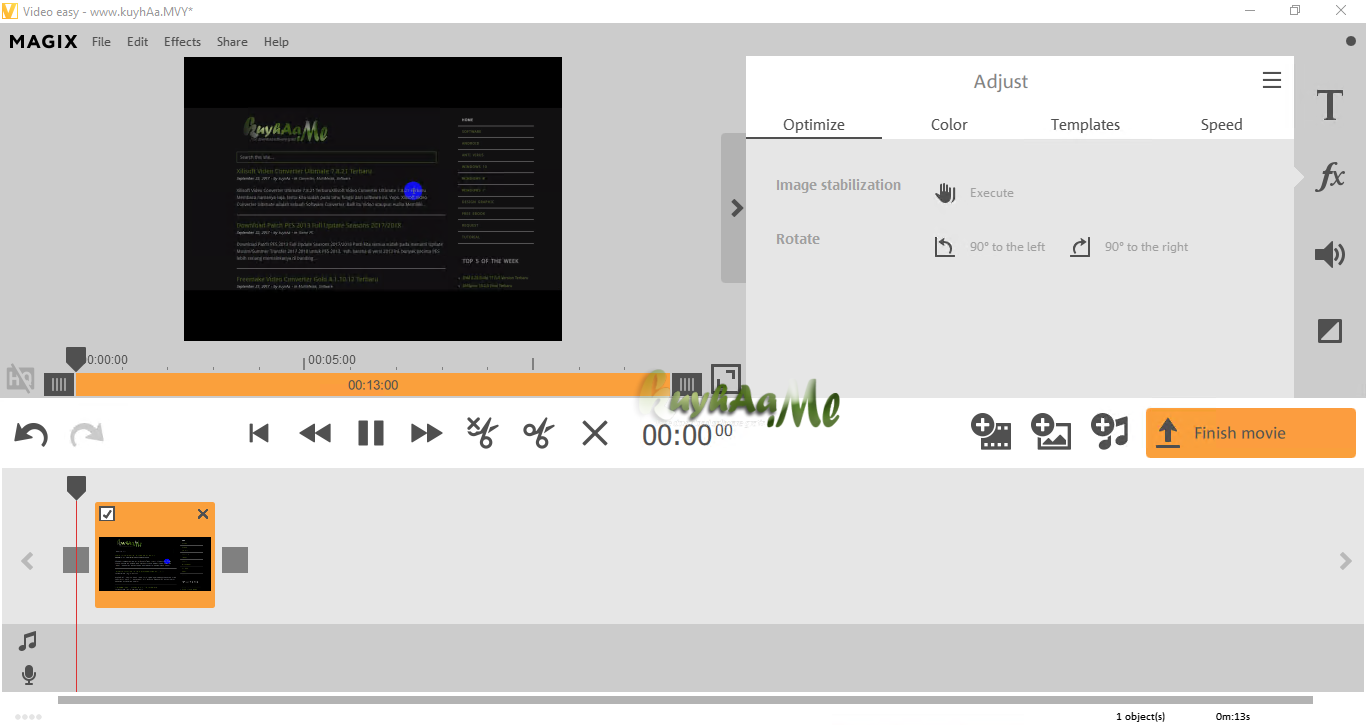Screen dimensions: 1366x728
Task: Click the right range handle on orange bar
Action: point(686,385)
